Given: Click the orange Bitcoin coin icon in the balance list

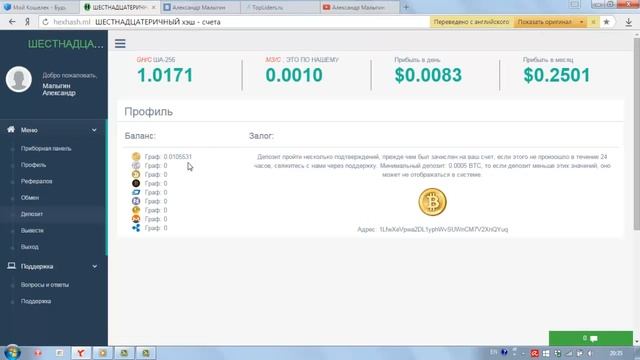Looking at the screenshot, I should 136,156.
